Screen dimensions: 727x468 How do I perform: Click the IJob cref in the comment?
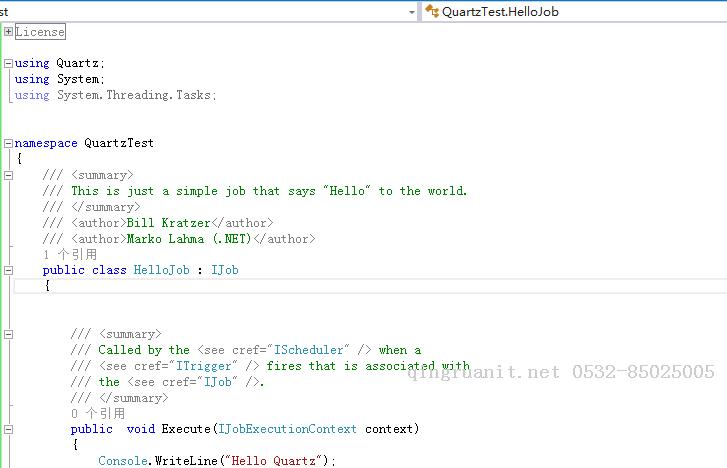pos(217,382)
